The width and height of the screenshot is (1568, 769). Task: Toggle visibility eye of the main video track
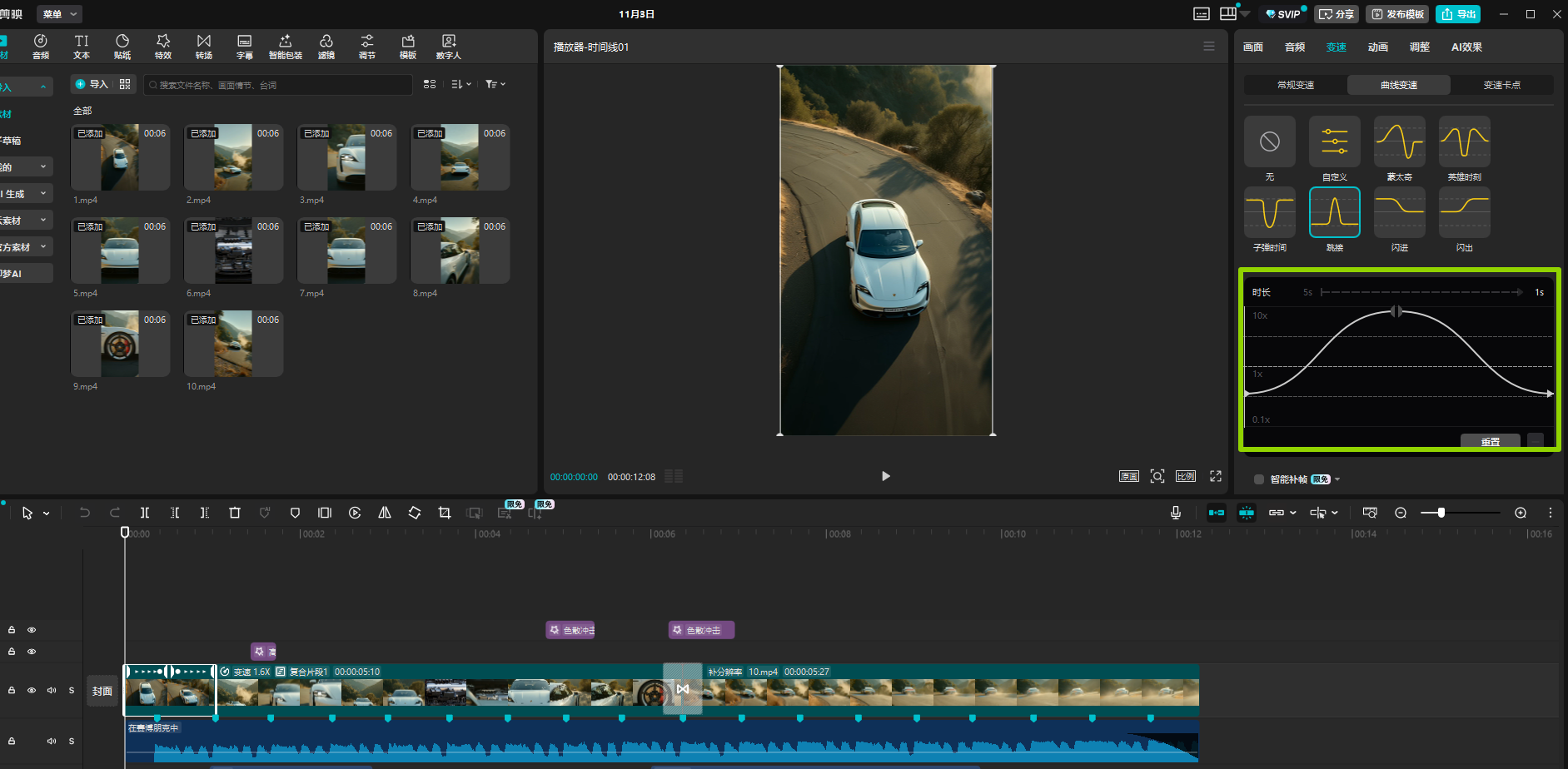click(32, 691)
